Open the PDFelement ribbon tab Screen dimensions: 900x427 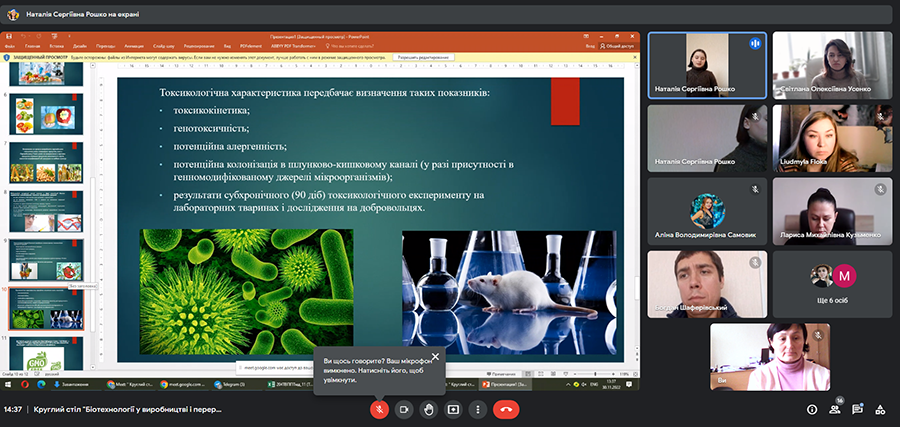point(251,46)
